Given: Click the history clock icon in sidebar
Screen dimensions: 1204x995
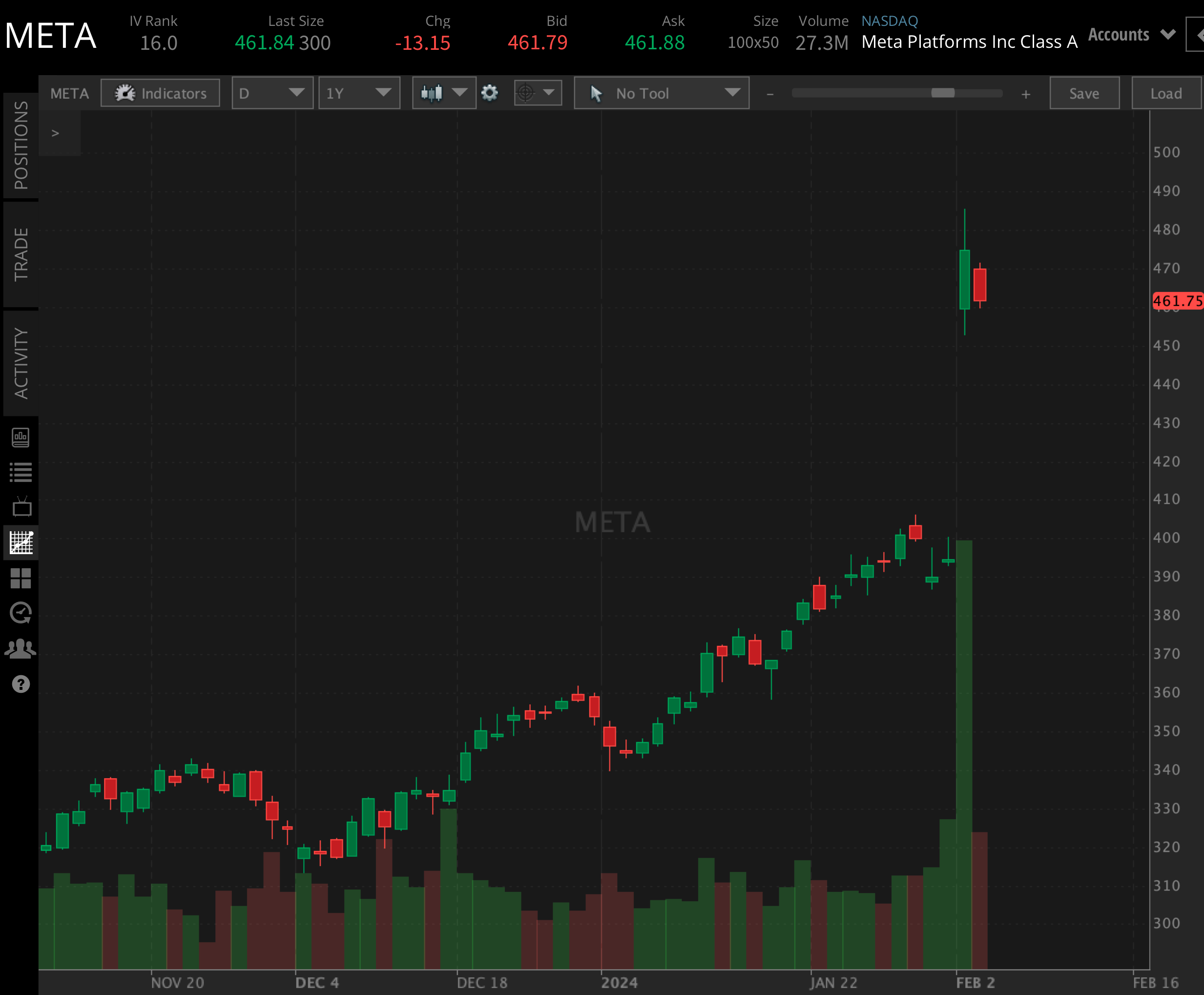Looking at the screenshot, I should pyautogui.click(x=21, y=613).
